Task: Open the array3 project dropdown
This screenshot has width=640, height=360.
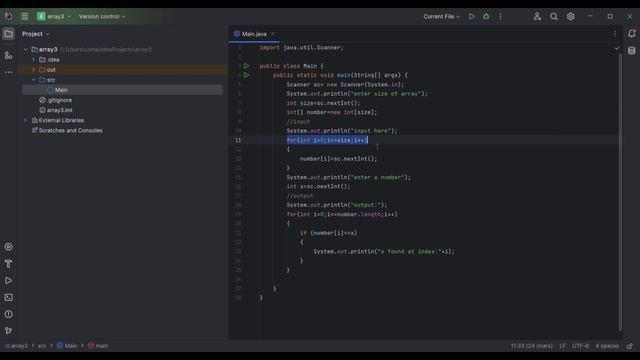Action: point(54,16)
